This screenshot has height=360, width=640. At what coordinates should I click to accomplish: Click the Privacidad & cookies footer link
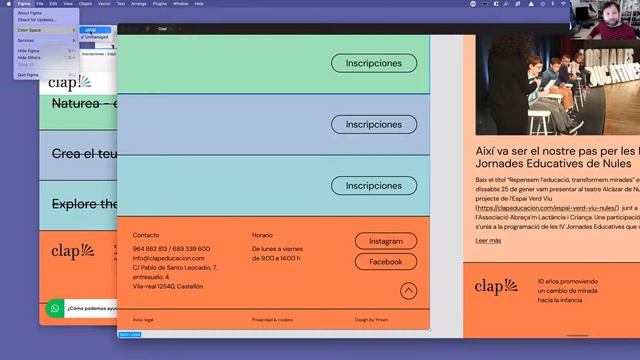click(x=272, y=320)
